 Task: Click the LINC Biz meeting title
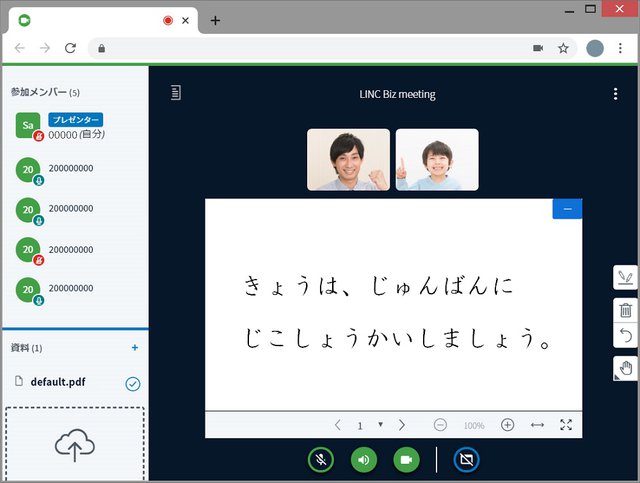click(x=397, y=94)
